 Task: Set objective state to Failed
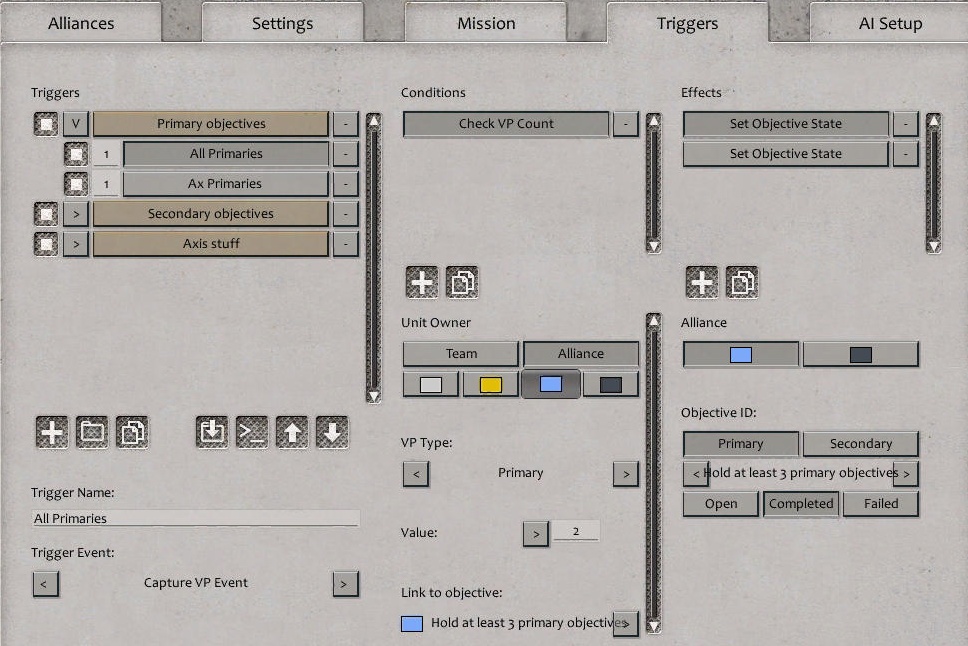880,504
